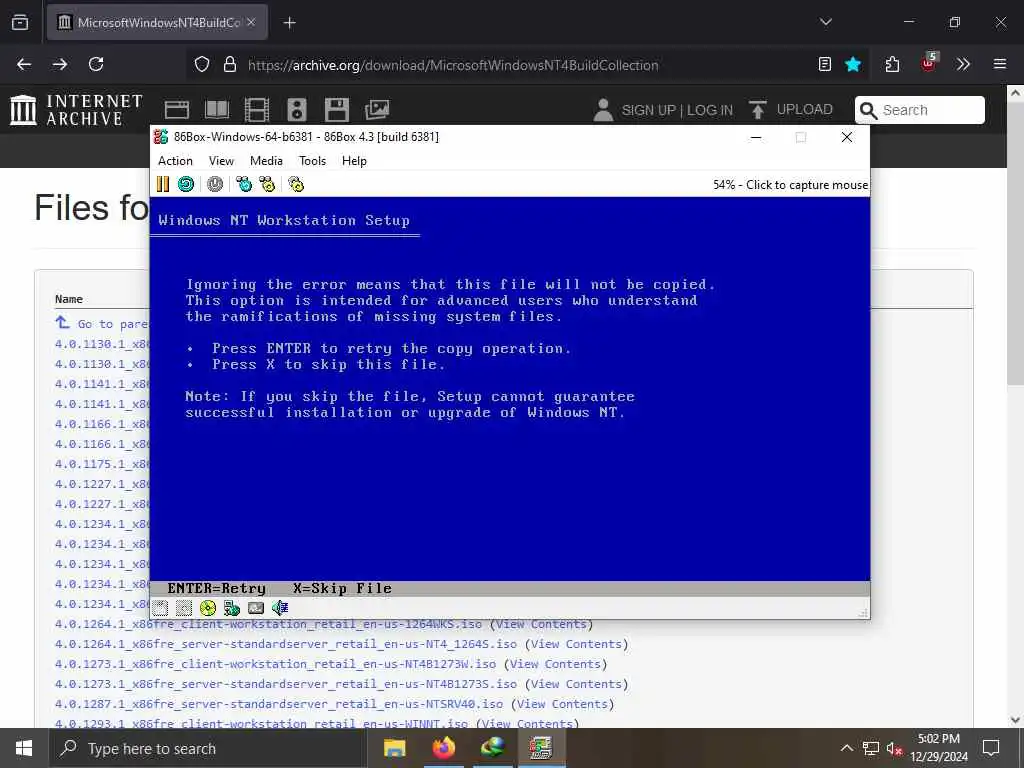Open the Internet Archive software floppy icon
This screenshot has width=1024, height=768.
[x=337, y=110]
